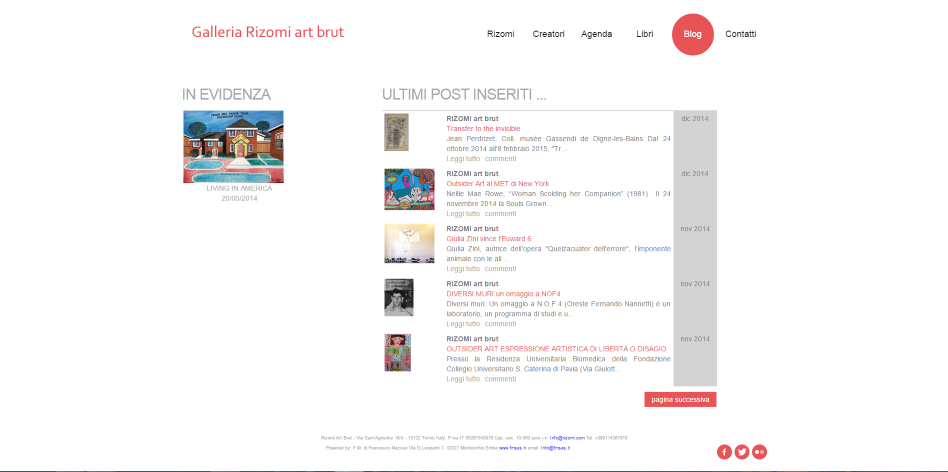Open the Facebook icon in footer
Screen dimensions: 948x472
724,452
